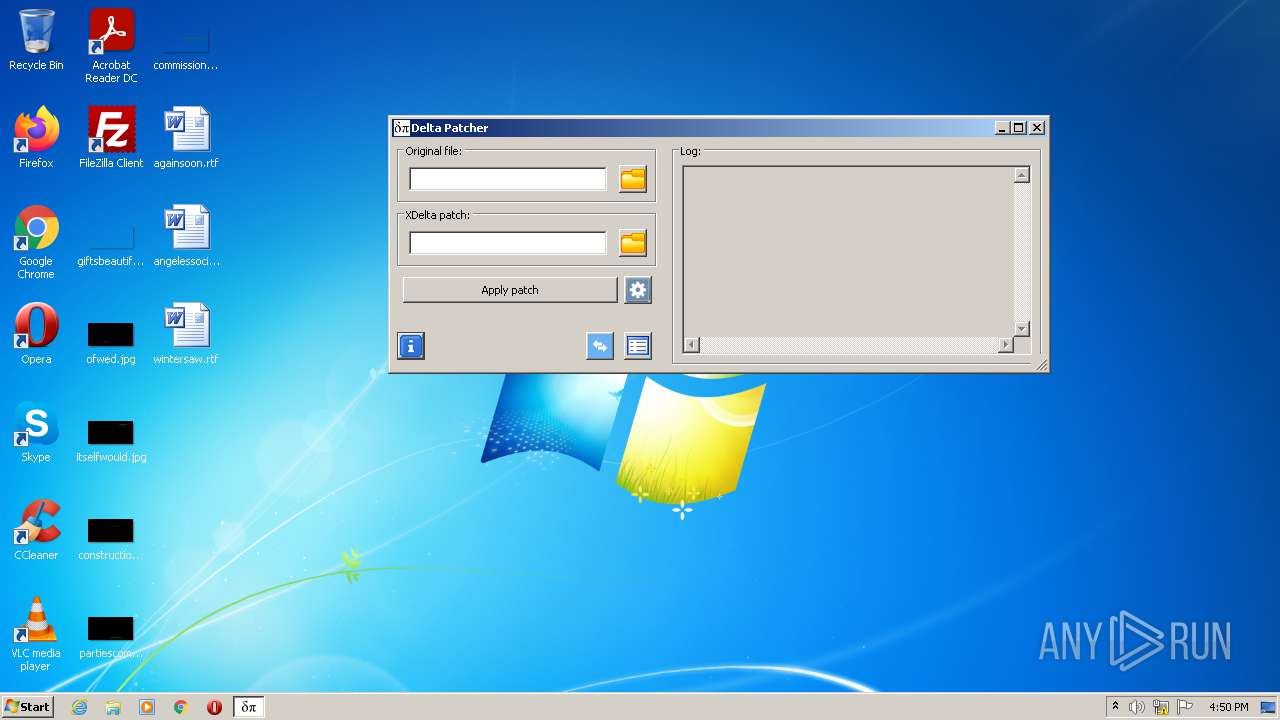
Task: Open Skype desktop shortcut
Action: pos(36,432)
